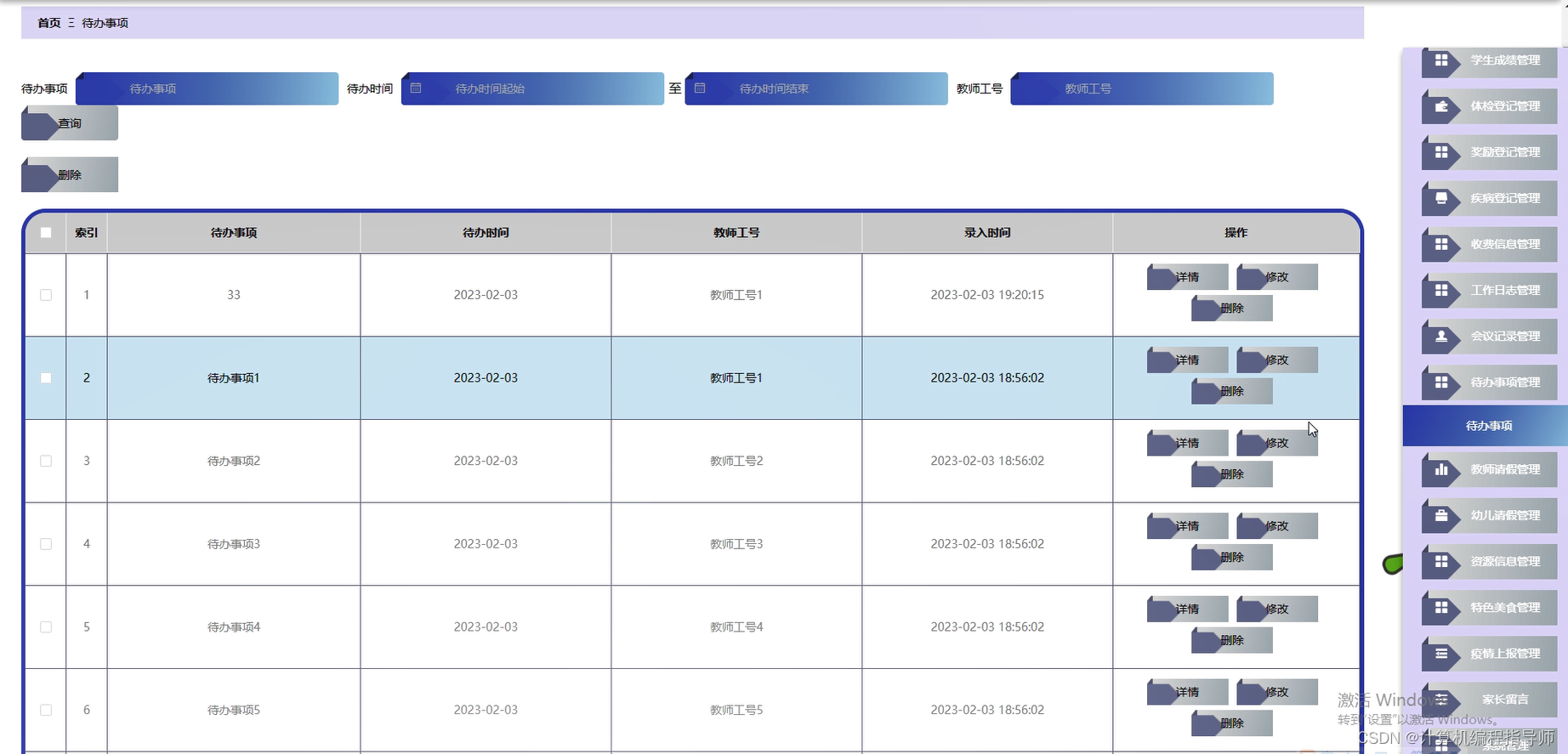Click 修改 for 待办事项5
Screen dimensions: 1568x754
(x=1277, y=692)
